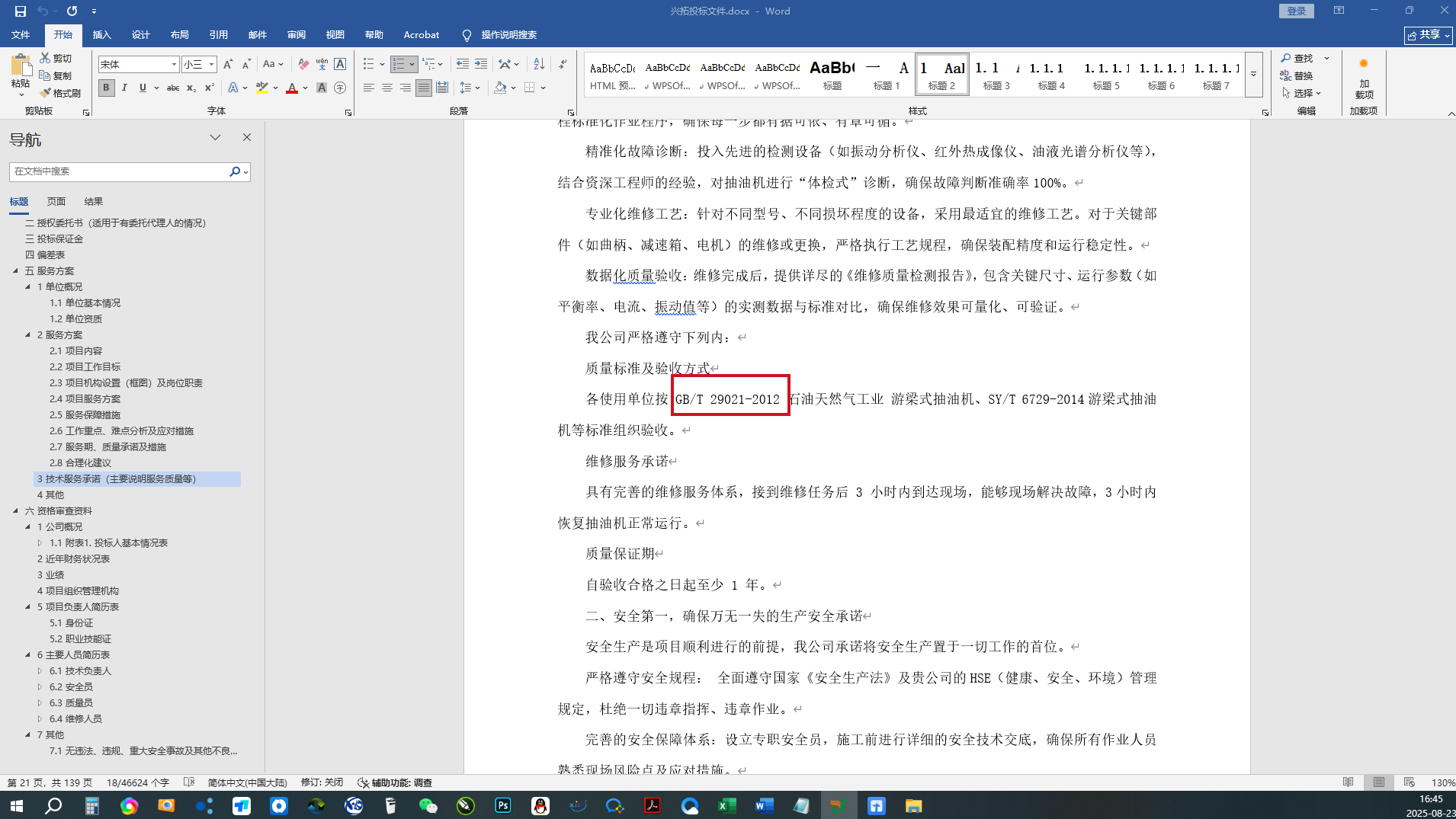Toggle the bullet list button
This screenshot has width=1456, height=819.
tap(369, 65)
